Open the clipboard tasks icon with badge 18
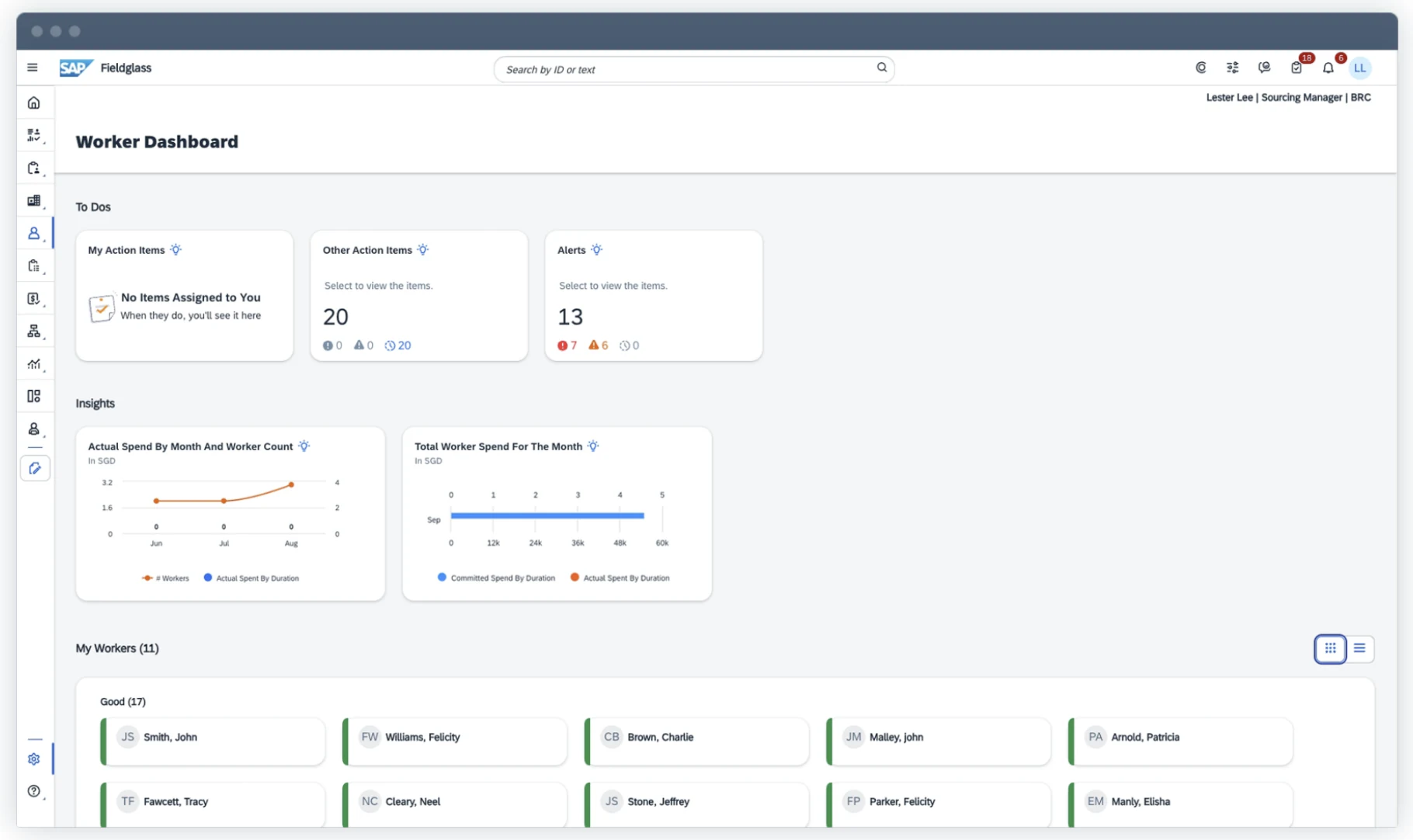The image size is (1413, 840). click(x=1297, y=68)
